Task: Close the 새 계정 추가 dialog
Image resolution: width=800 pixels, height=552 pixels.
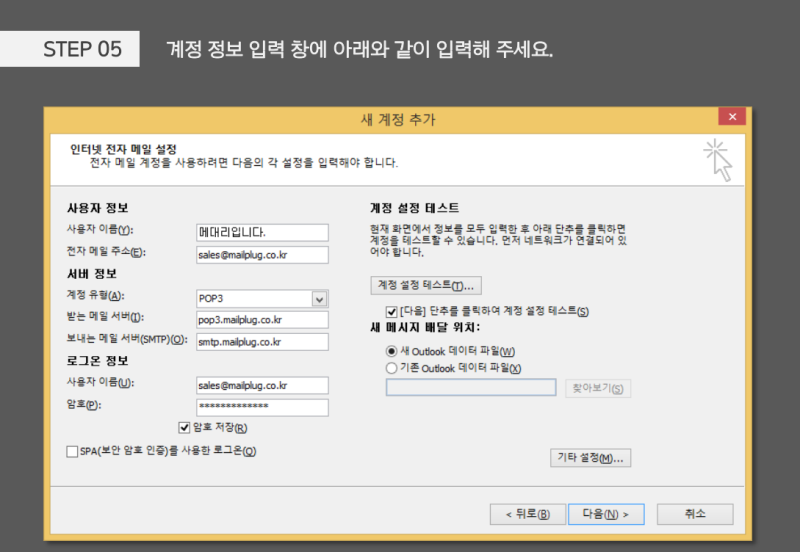Action: click(x=732, y=117)
